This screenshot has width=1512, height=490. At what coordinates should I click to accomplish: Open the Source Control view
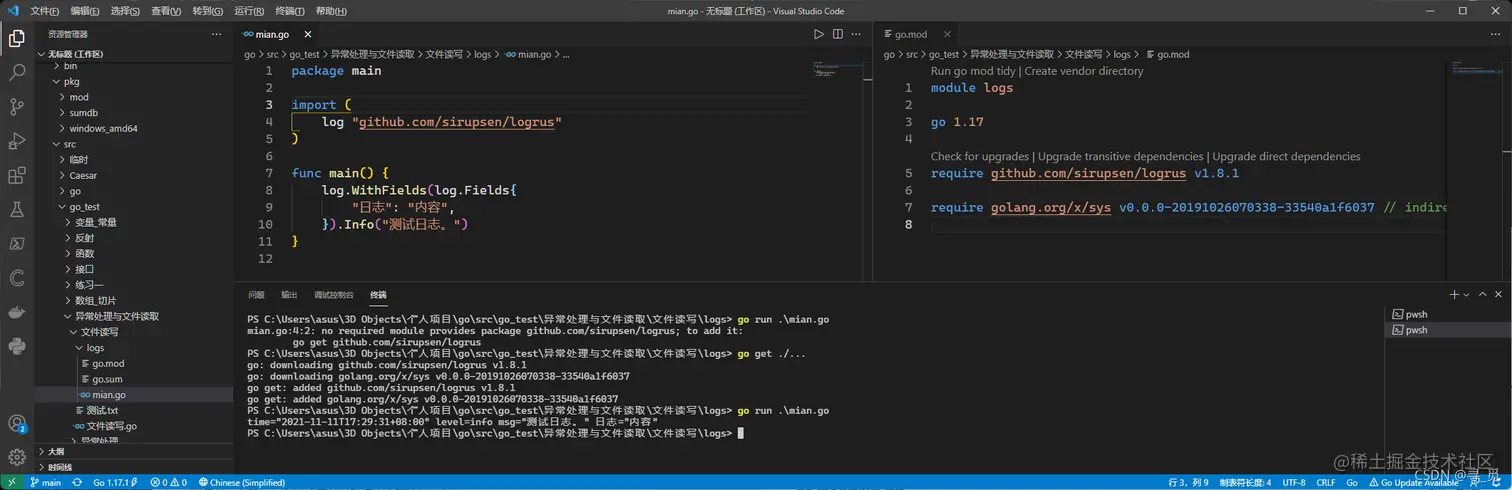pyautogui.click(x=17, y=107)
